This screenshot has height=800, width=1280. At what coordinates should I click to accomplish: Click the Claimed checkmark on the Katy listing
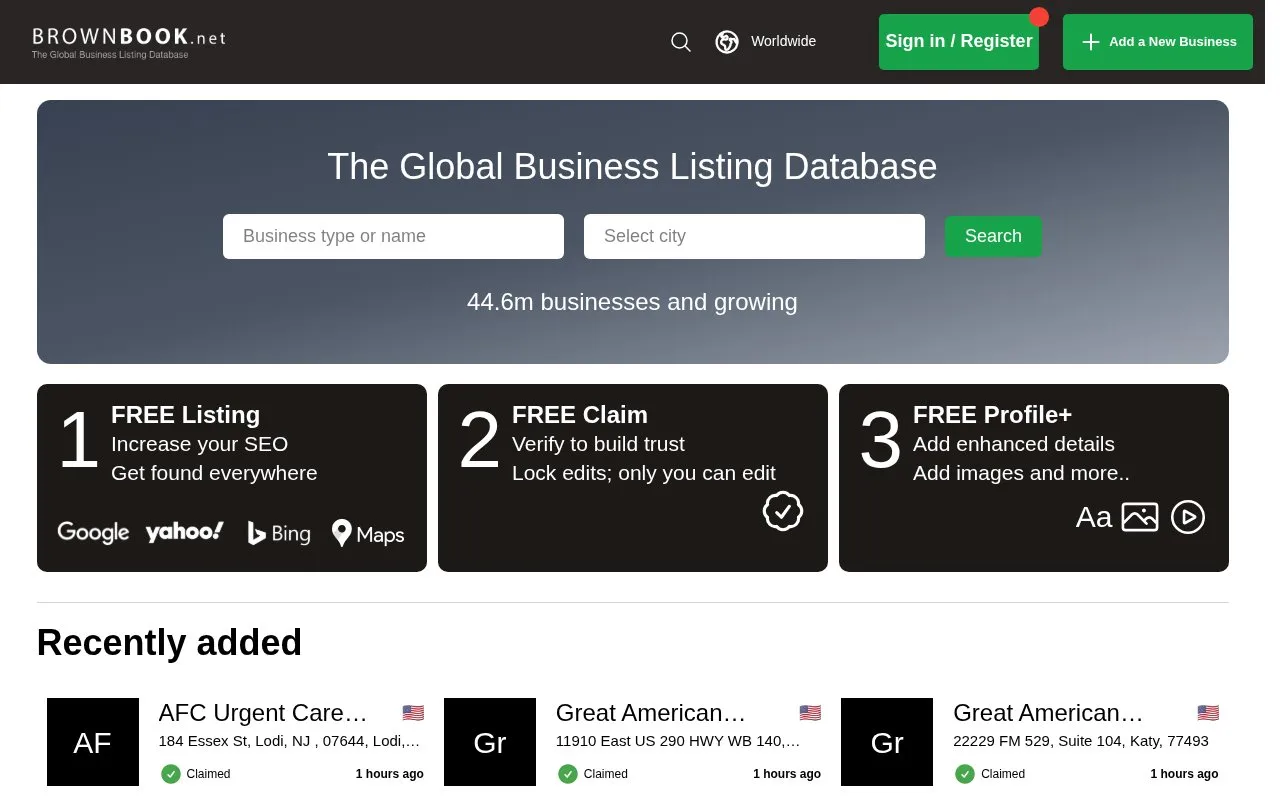click(x=965, y=774)
